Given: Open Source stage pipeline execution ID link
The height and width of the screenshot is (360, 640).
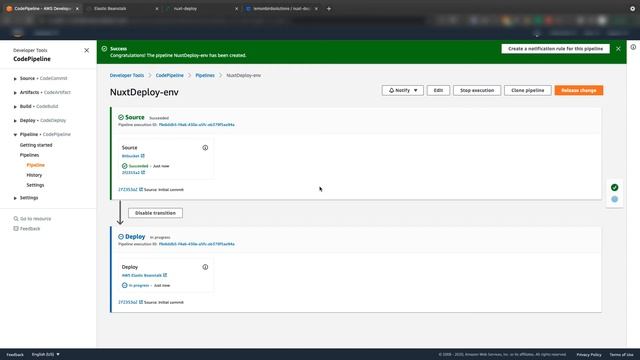Looking at the screenshot, I should 197,124.
